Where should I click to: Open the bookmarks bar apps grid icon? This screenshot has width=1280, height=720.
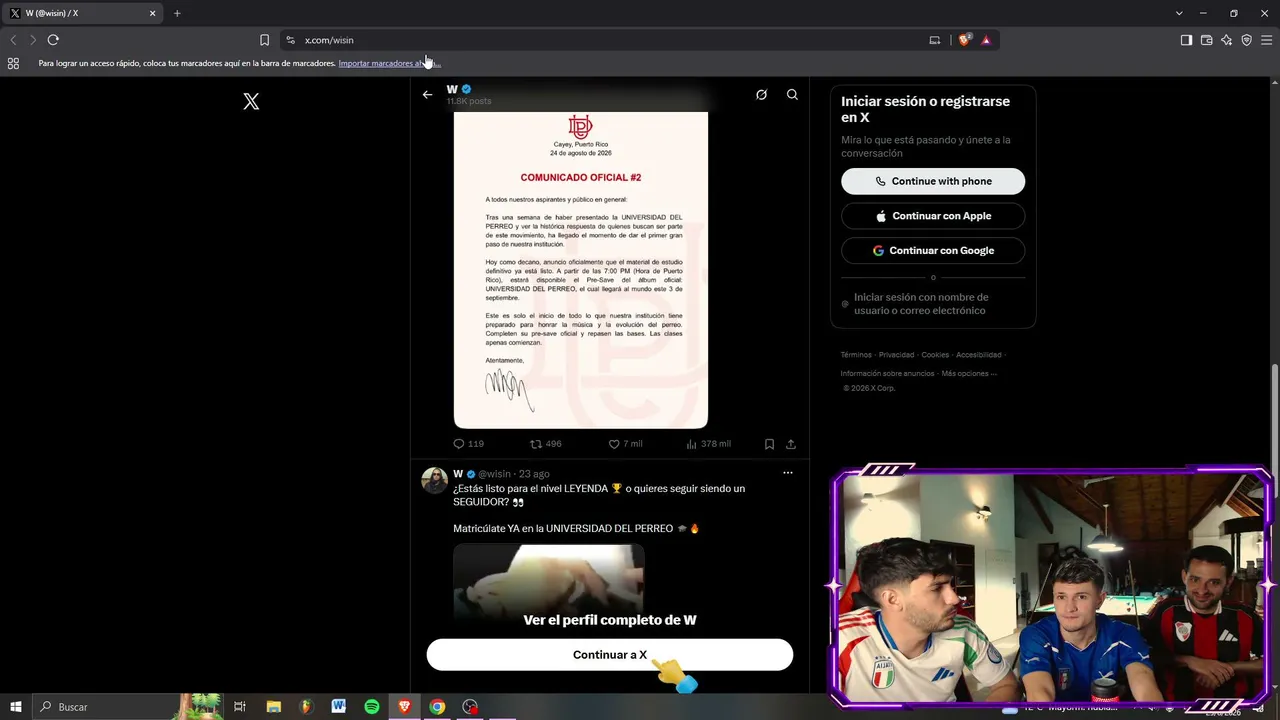tap(13, 63)
